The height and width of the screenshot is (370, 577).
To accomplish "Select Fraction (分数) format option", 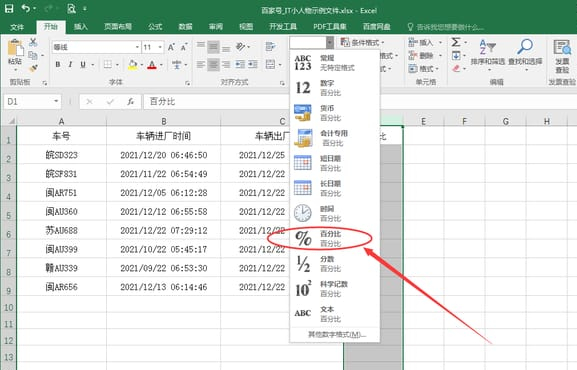I will point(334,263).
